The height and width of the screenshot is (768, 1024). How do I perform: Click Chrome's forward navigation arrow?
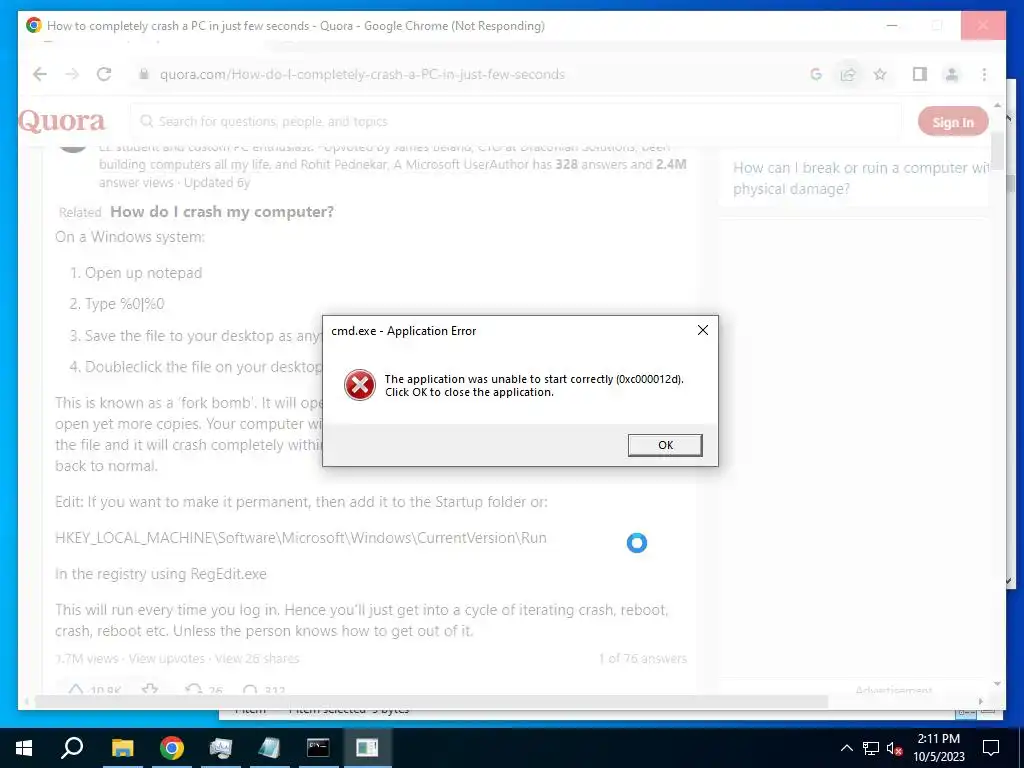pyautogui.click(x=72, y=74)
